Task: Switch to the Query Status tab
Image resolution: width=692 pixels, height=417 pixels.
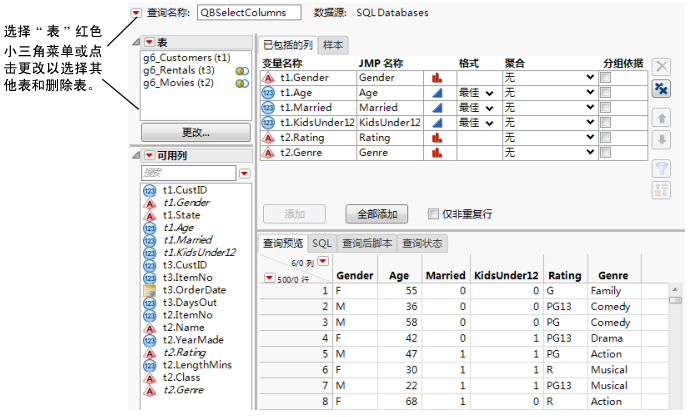Action: (x=422, y=244)
